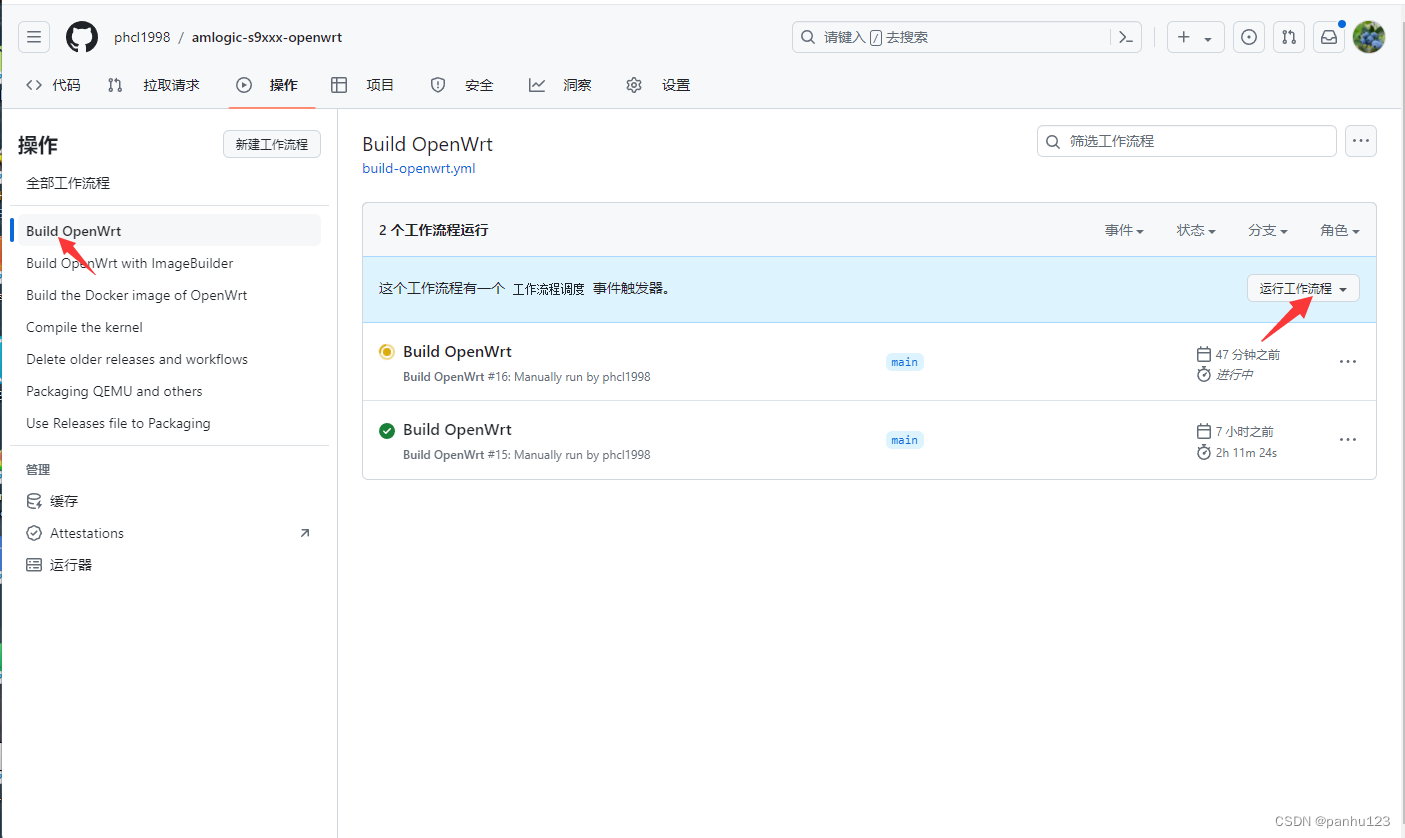Focus the 筛选工作流程 filter field

click(1187, 141)
